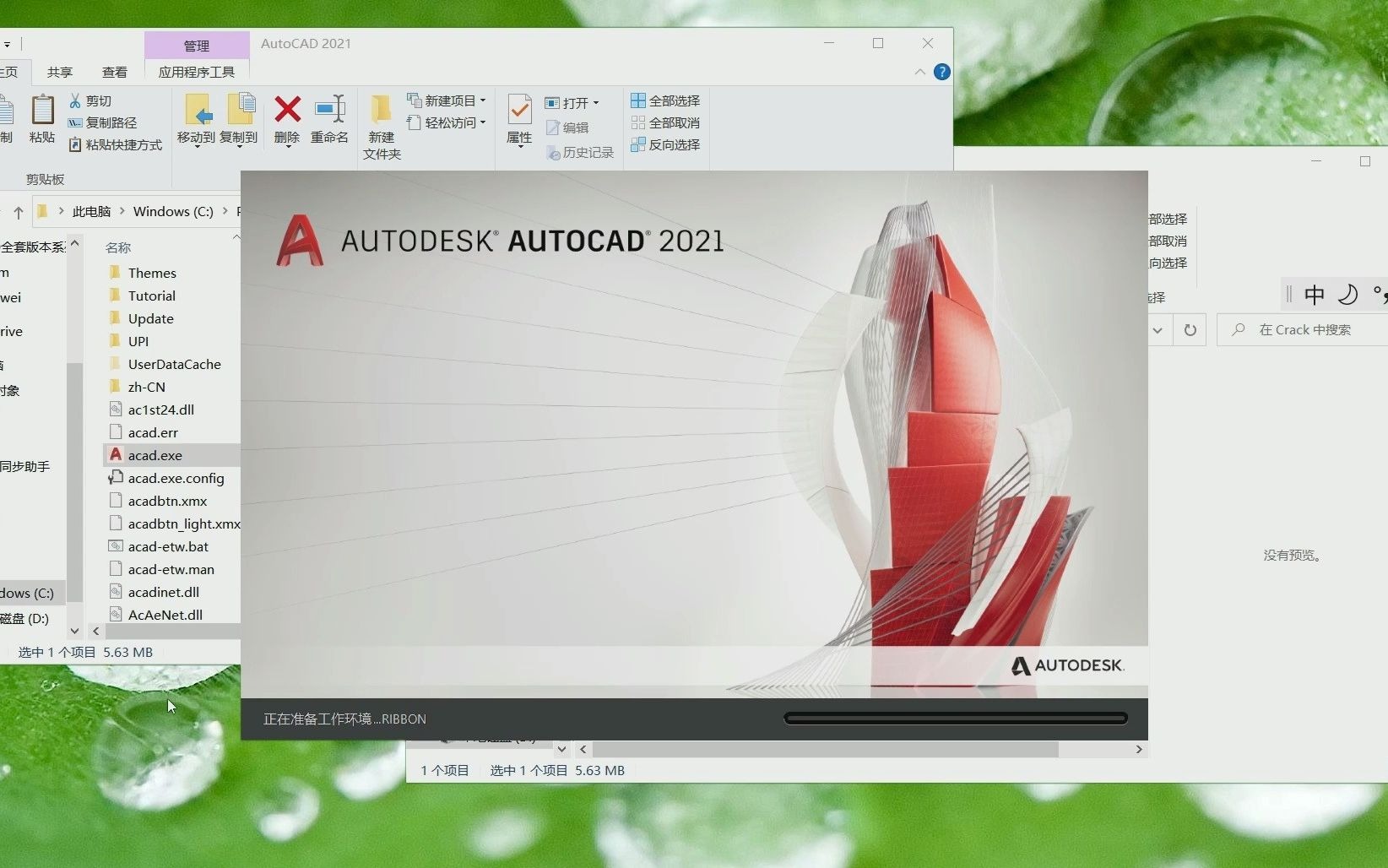Click the IME moon icon
Viewport: 1388px width, 868px height.
[1348, 295]
